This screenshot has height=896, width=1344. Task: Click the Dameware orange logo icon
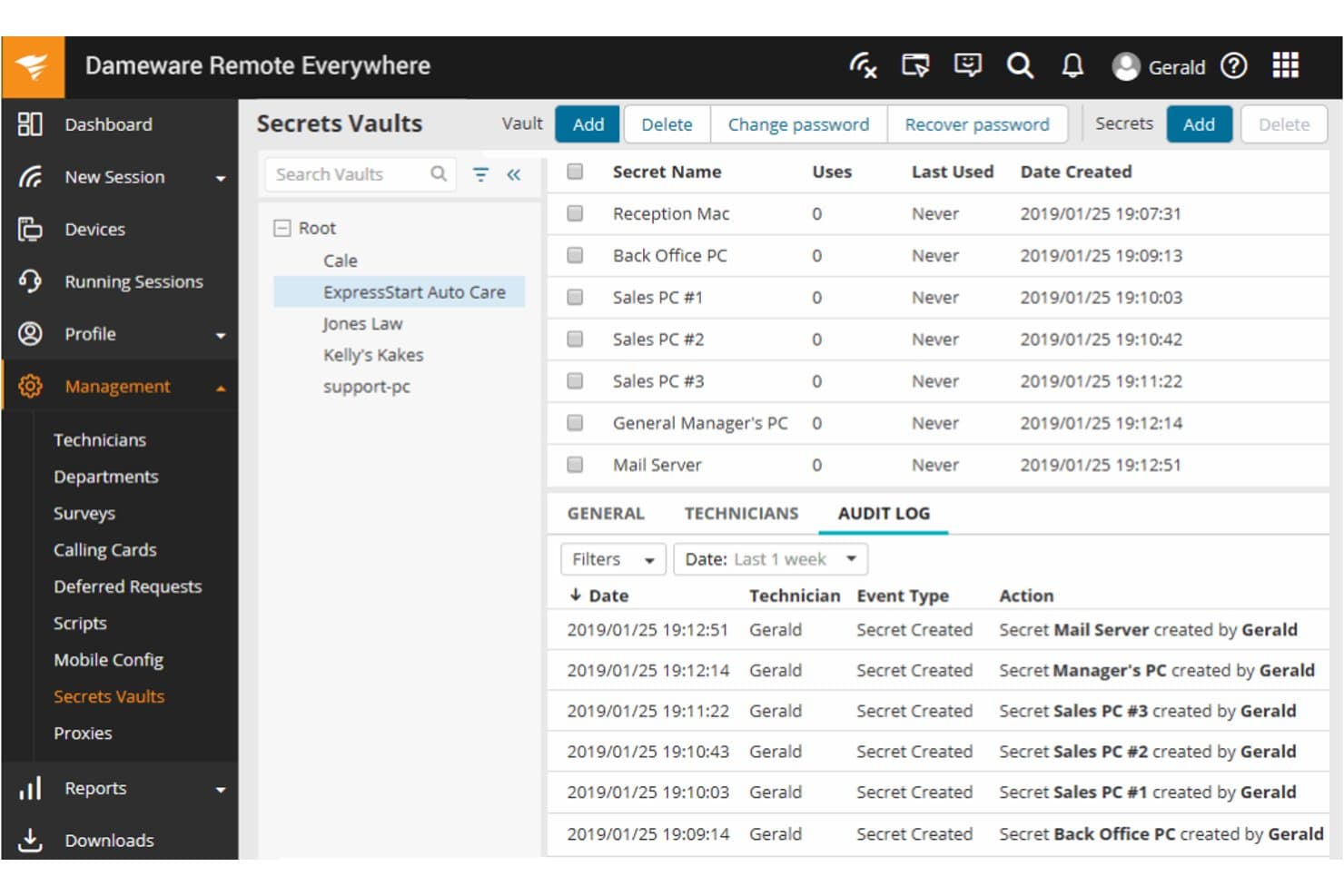coord(33,66)
